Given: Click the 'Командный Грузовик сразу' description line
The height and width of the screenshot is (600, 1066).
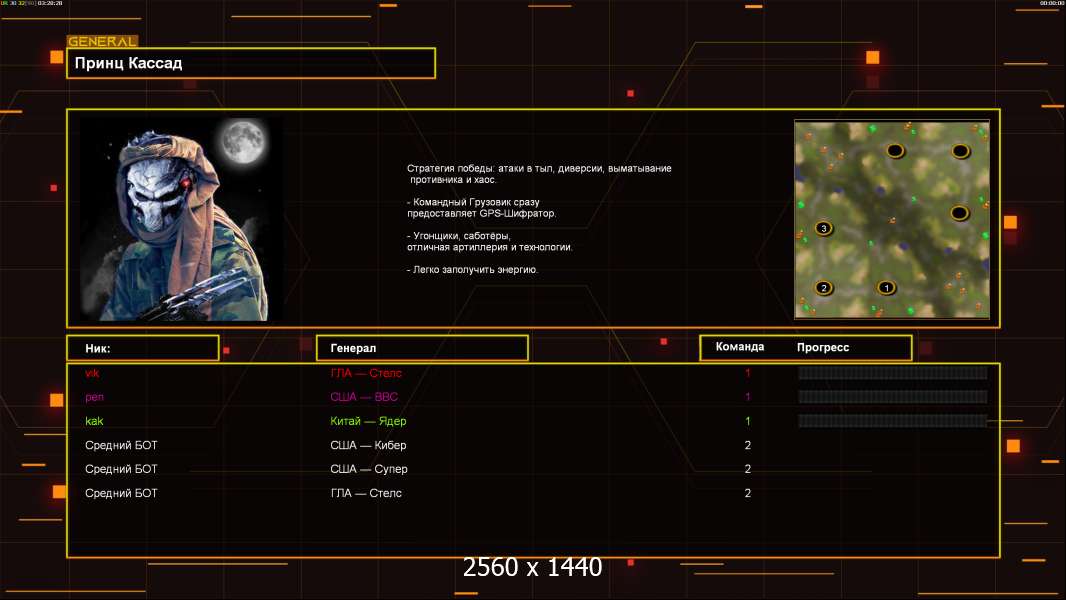Looking at the screenshot, I should 473,202.
